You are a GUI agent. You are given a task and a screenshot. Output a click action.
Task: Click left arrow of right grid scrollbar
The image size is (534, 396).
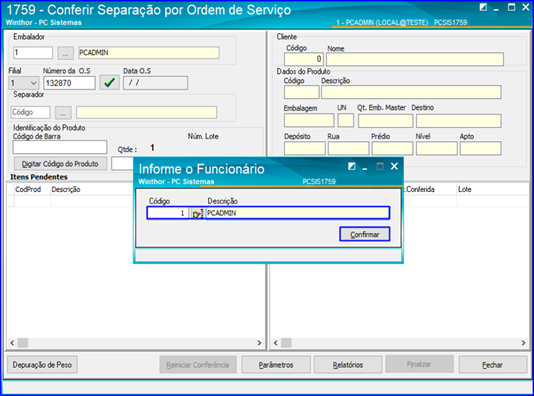pos(276,343)
